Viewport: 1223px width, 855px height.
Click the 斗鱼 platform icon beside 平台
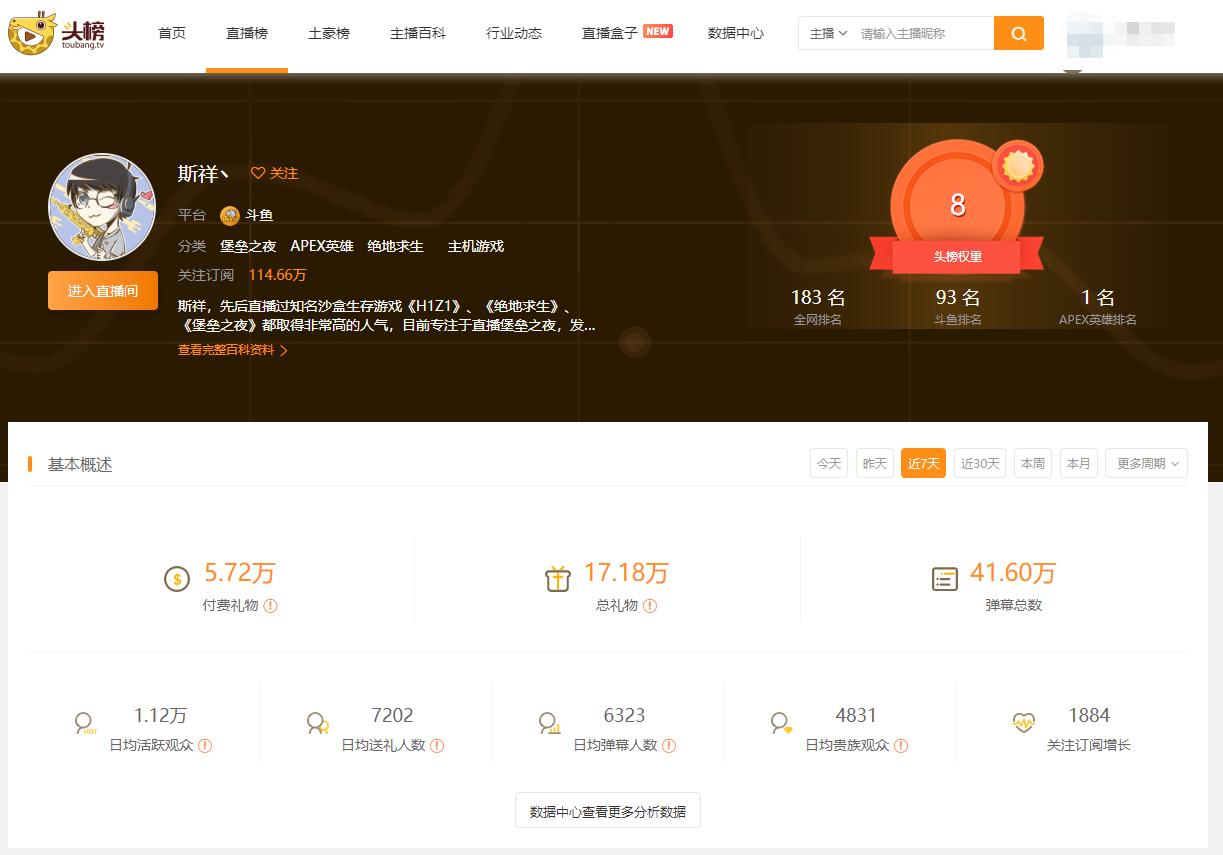pyautogui.click(x=229, y=215)
